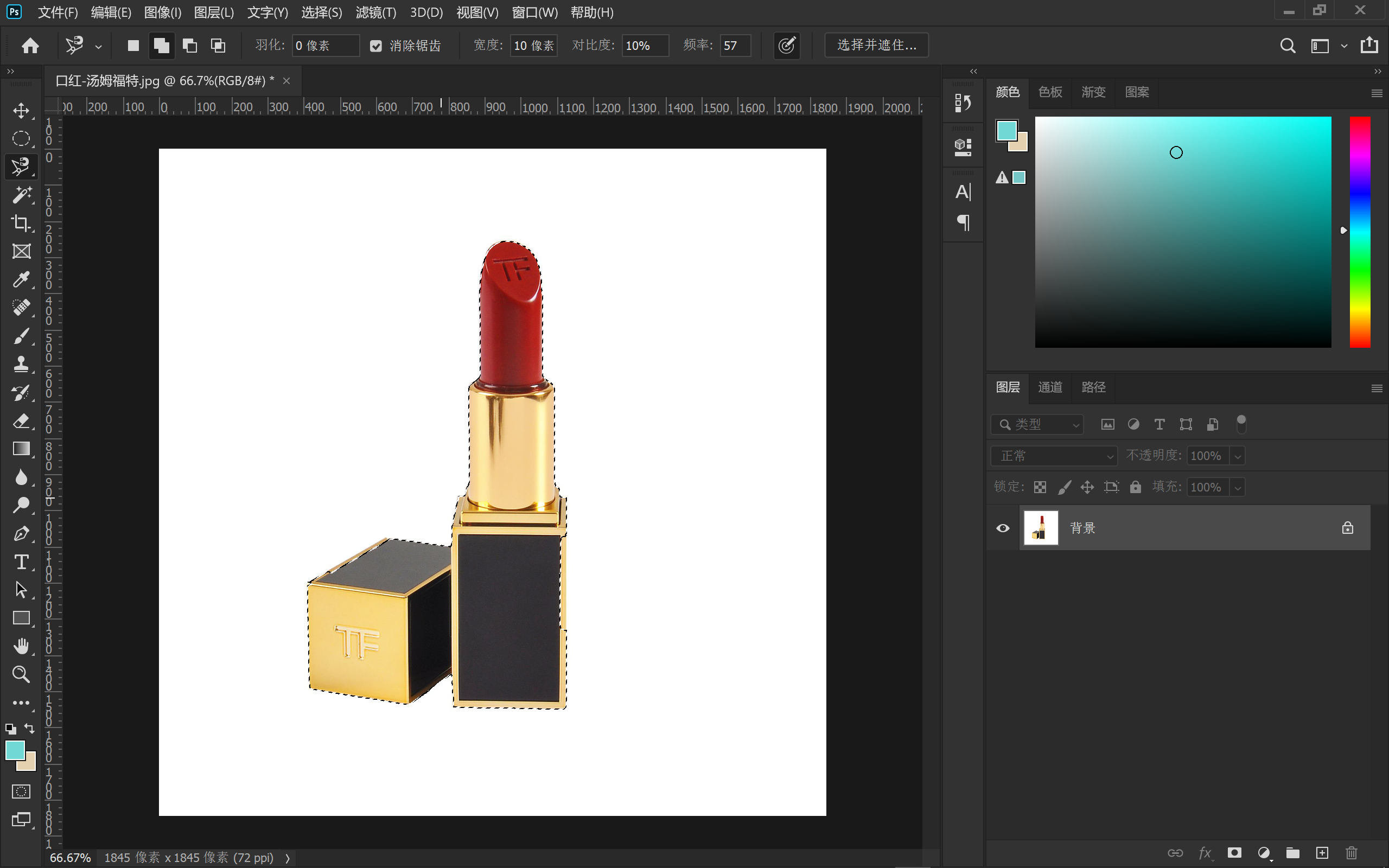Add a layer mask
1389x868 pixels.
coord(1234,853)
